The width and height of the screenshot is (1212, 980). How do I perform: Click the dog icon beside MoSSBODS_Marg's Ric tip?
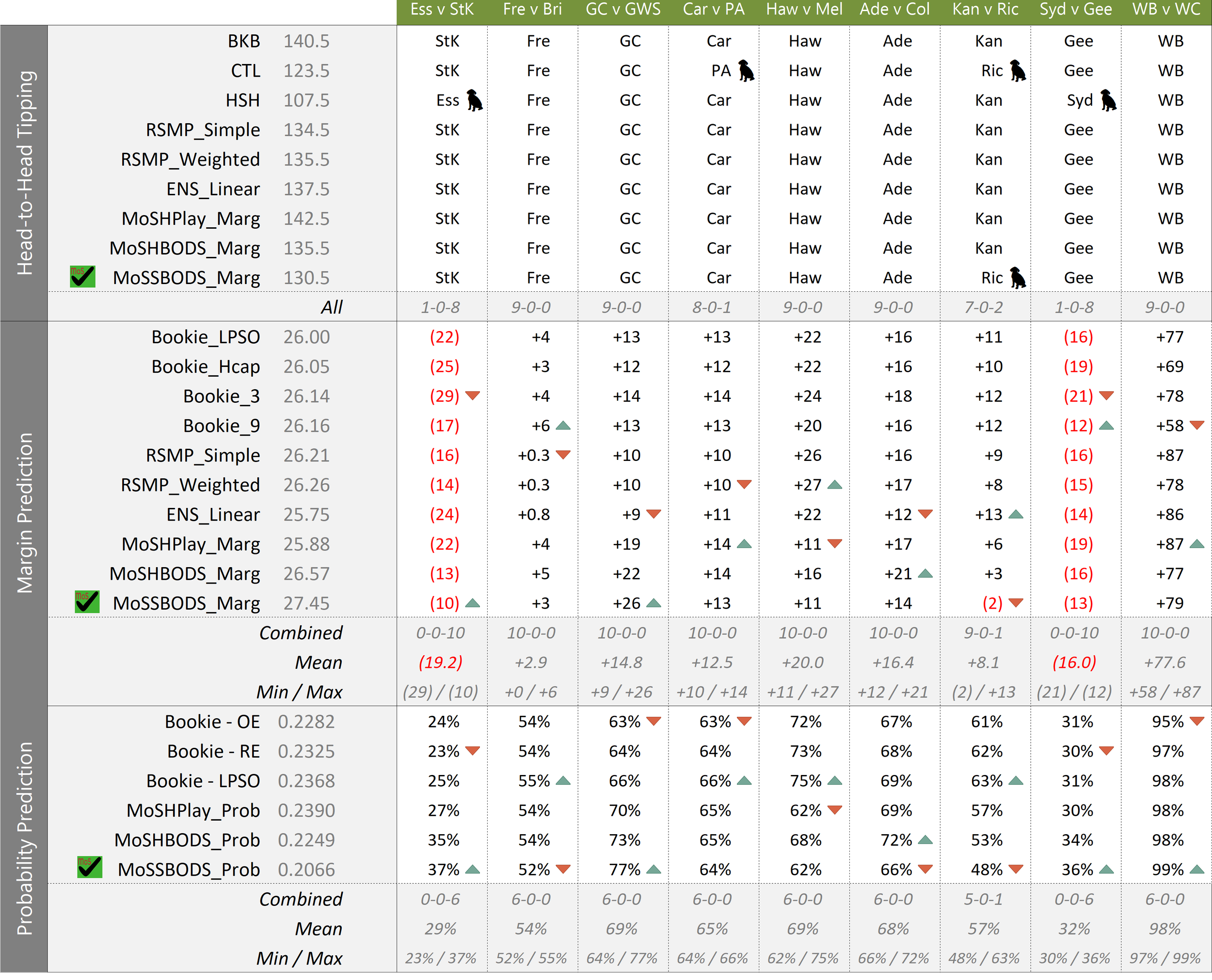coord(1017,278)
